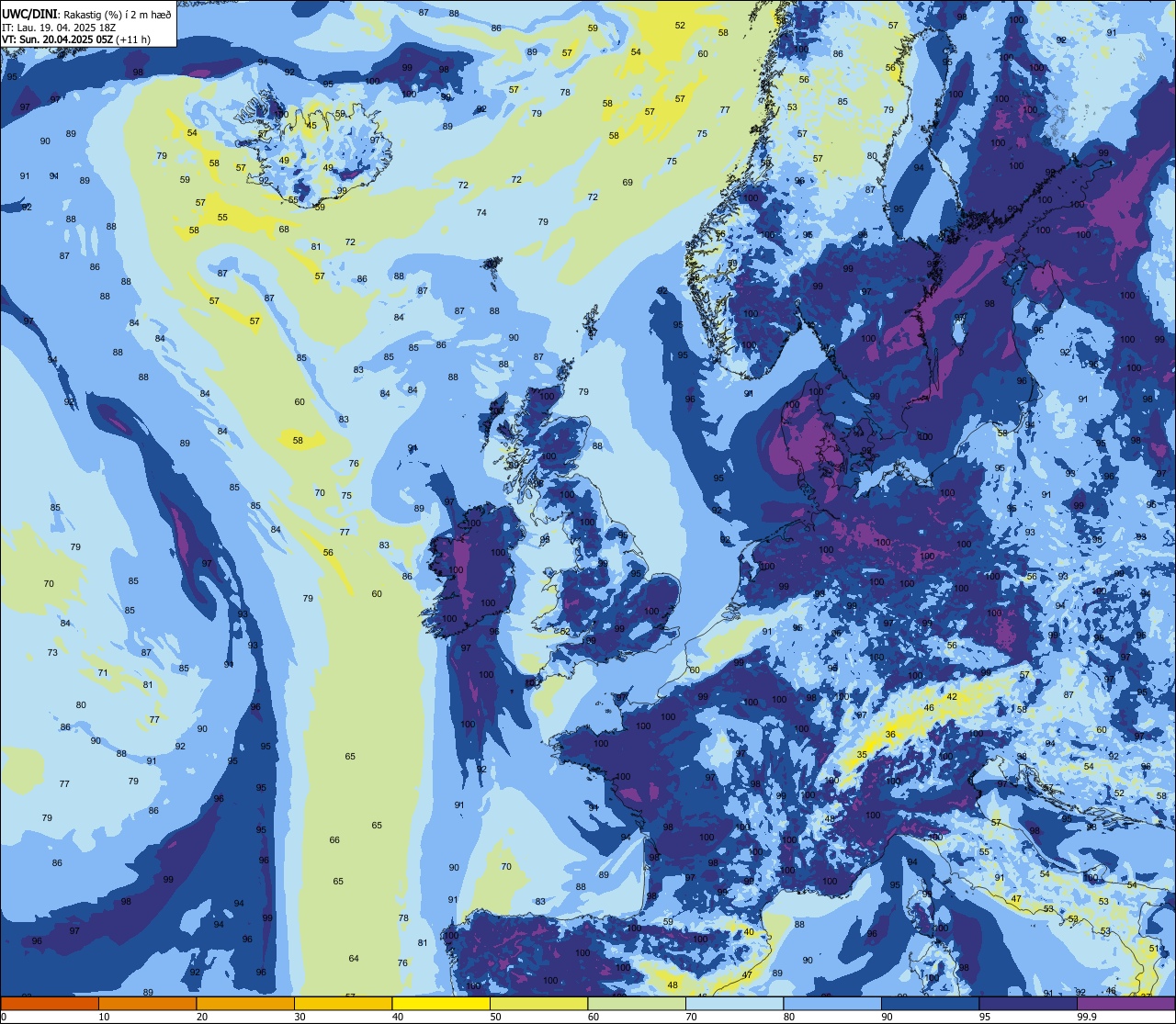Click the humidity value '66' on the map
This screenshot has width=1176, height=1024.
[334, 840]
